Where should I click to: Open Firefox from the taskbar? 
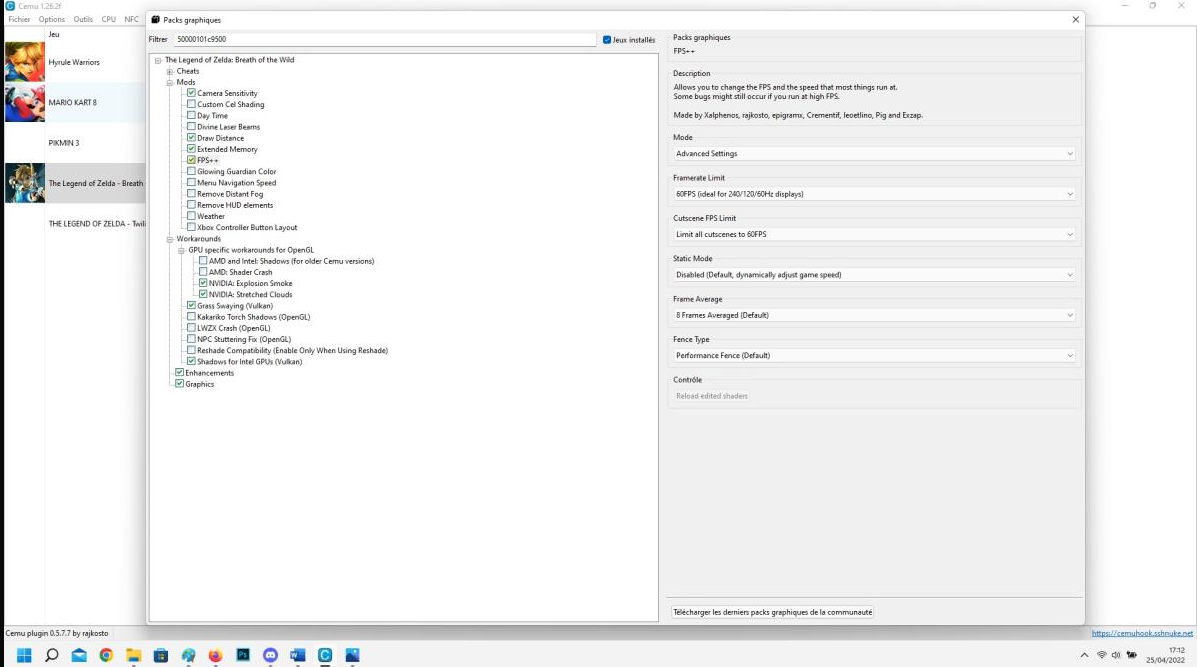click(215, 655)
